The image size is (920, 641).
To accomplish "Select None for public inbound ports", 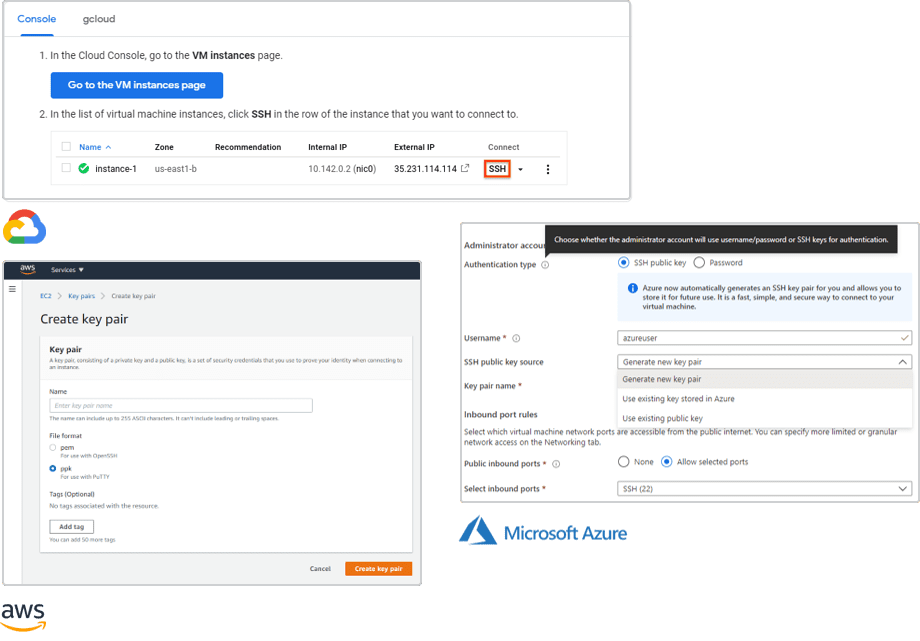I will 624,462.
